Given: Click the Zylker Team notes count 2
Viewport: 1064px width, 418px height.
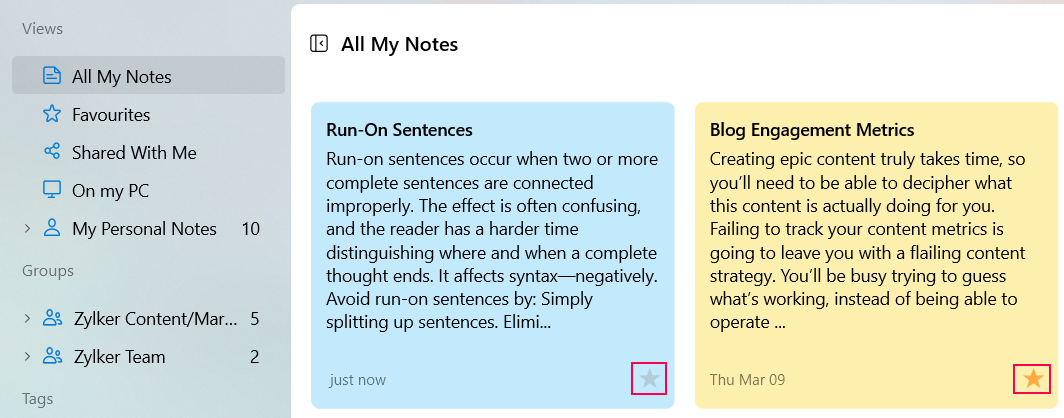Looking at the screenshot, I should pyautogui.click(x=254, y=356).
